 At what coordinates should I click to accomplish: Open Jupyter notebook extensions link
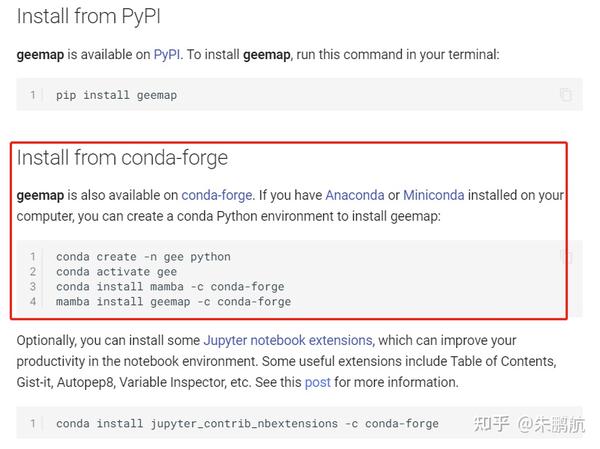click(x=288, y=340)
